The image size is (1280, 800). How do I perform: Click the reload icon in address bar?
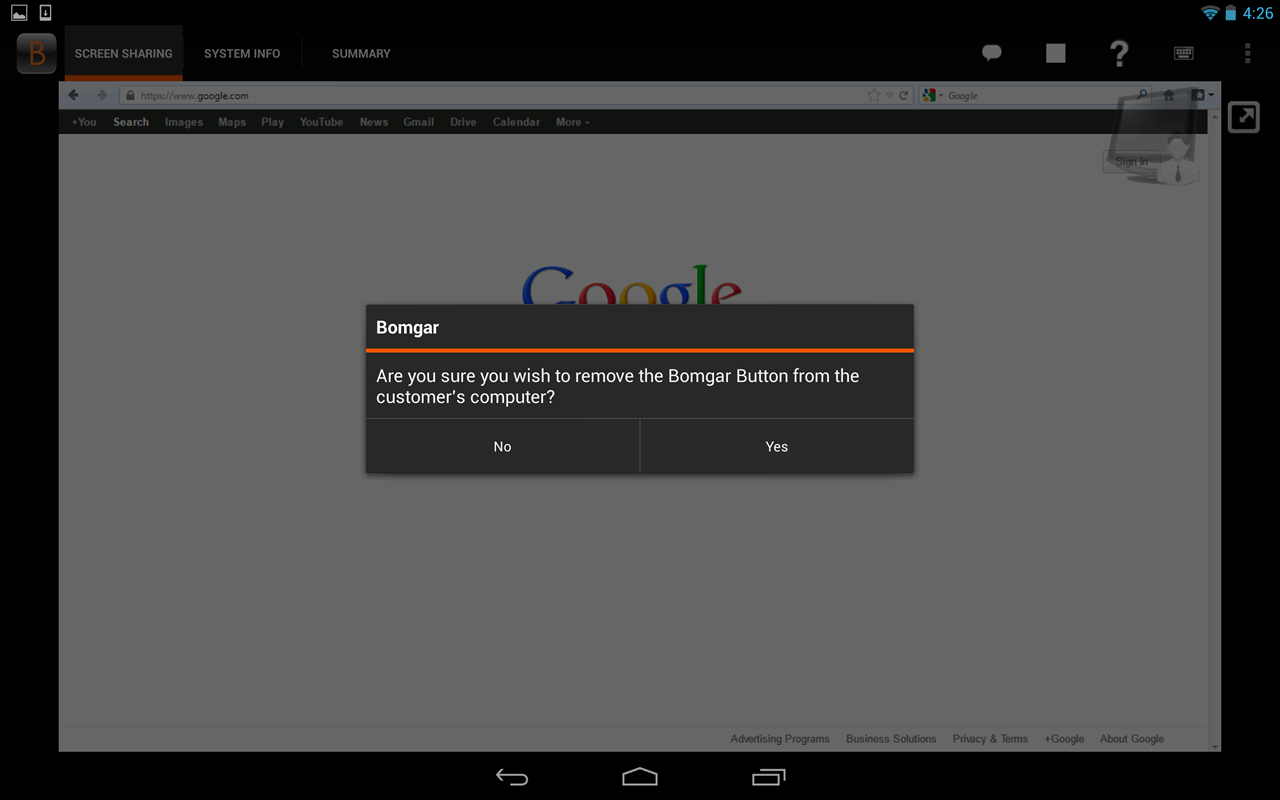click(x=904, y=95)
